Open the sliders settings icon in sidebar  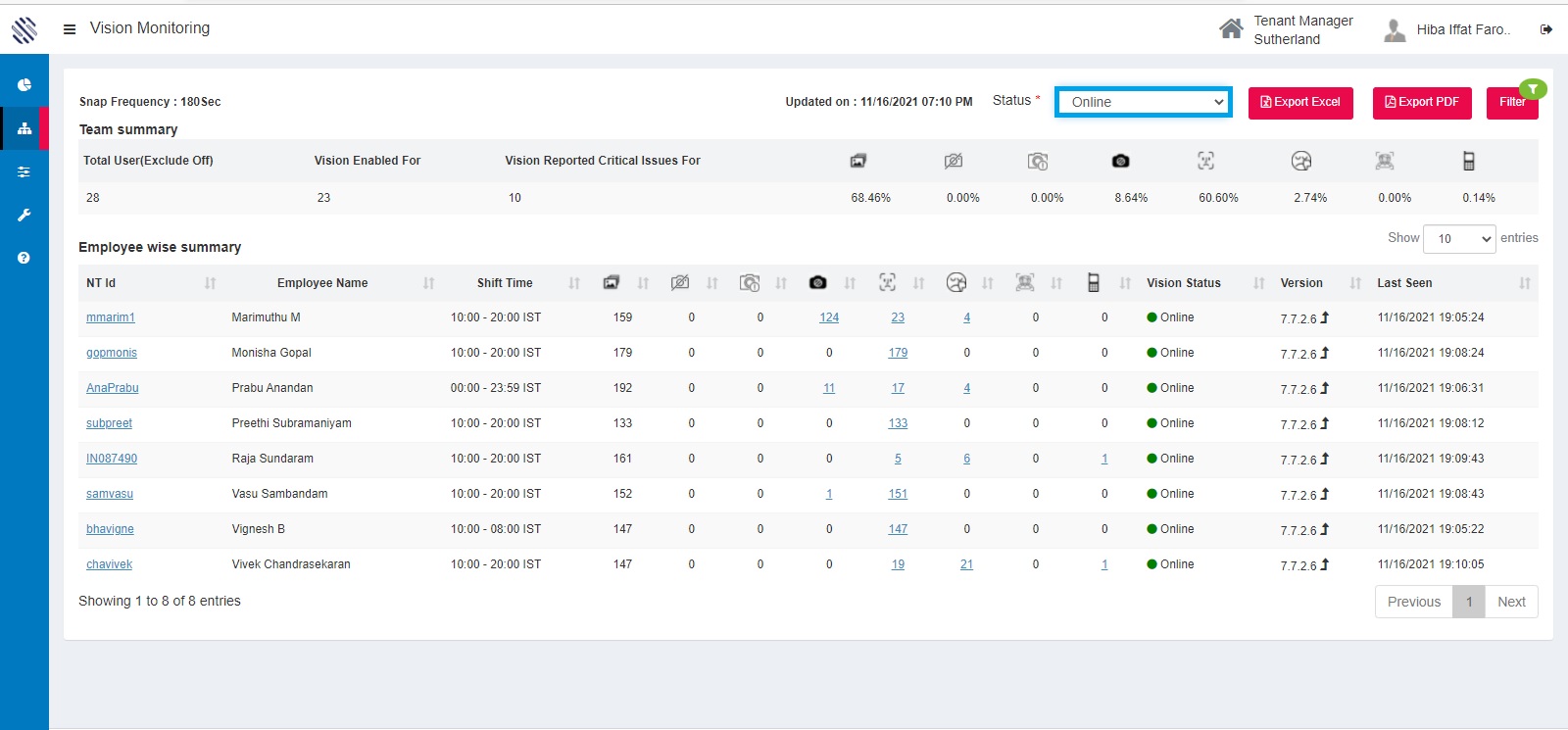click(x=24, y=172)
